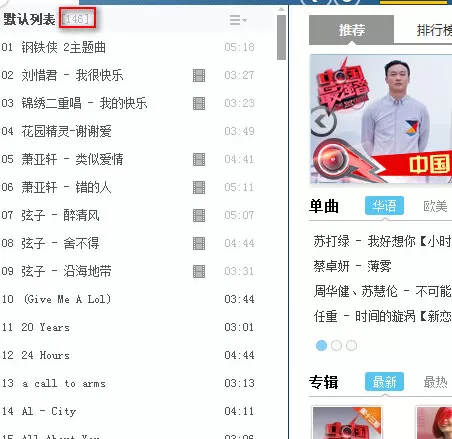Select track 12 24 Hours

[x=45, y=355]
